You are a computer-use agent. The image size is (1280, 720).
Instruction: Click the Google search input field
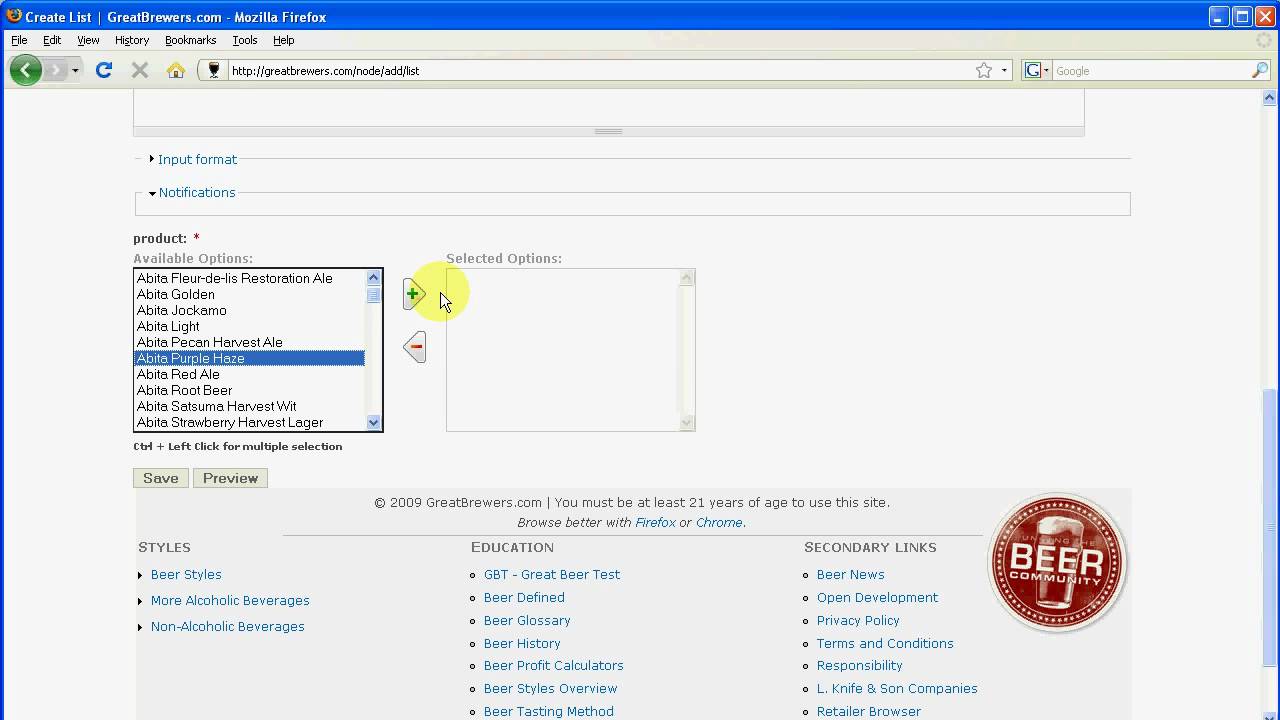point(1150,70)
